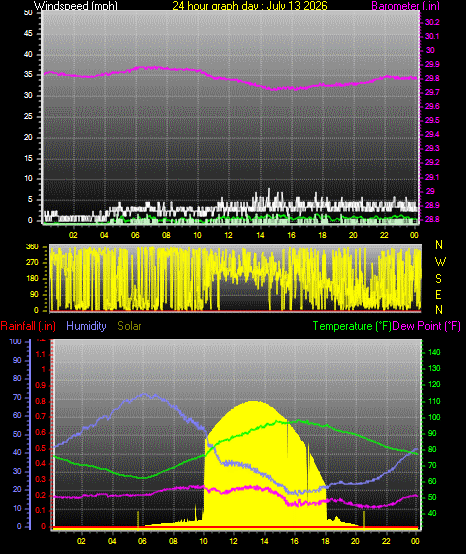Click hour label "08" under the temperature chart
466x554 pixels.
click(x=173, y=541)
